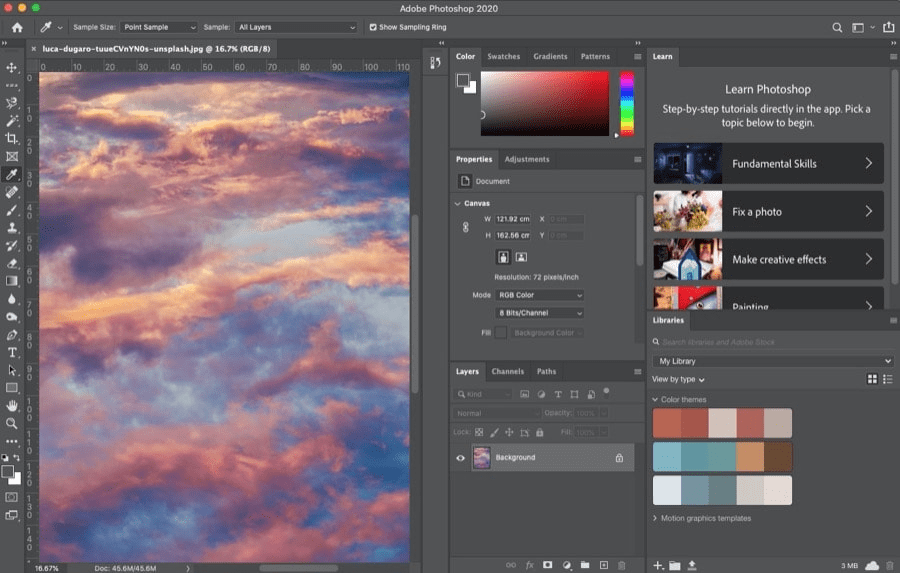Click the rainbow hue slider strip
The width and height of the screenshot is (900, 573).
coord(627,104)
